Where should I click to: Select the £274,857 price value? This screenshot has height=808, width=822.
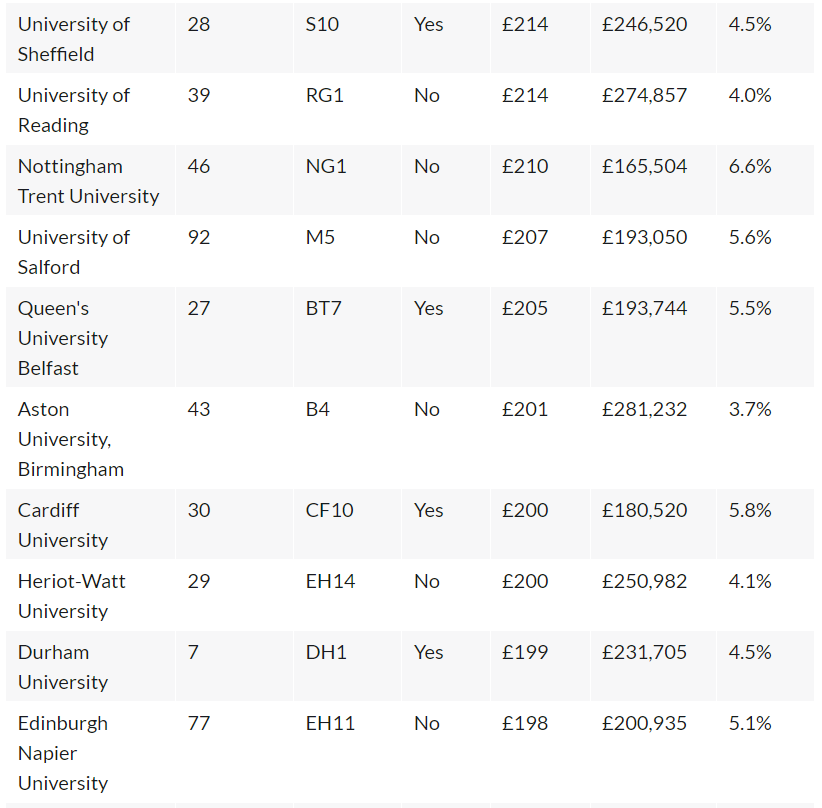click(644, 95)
